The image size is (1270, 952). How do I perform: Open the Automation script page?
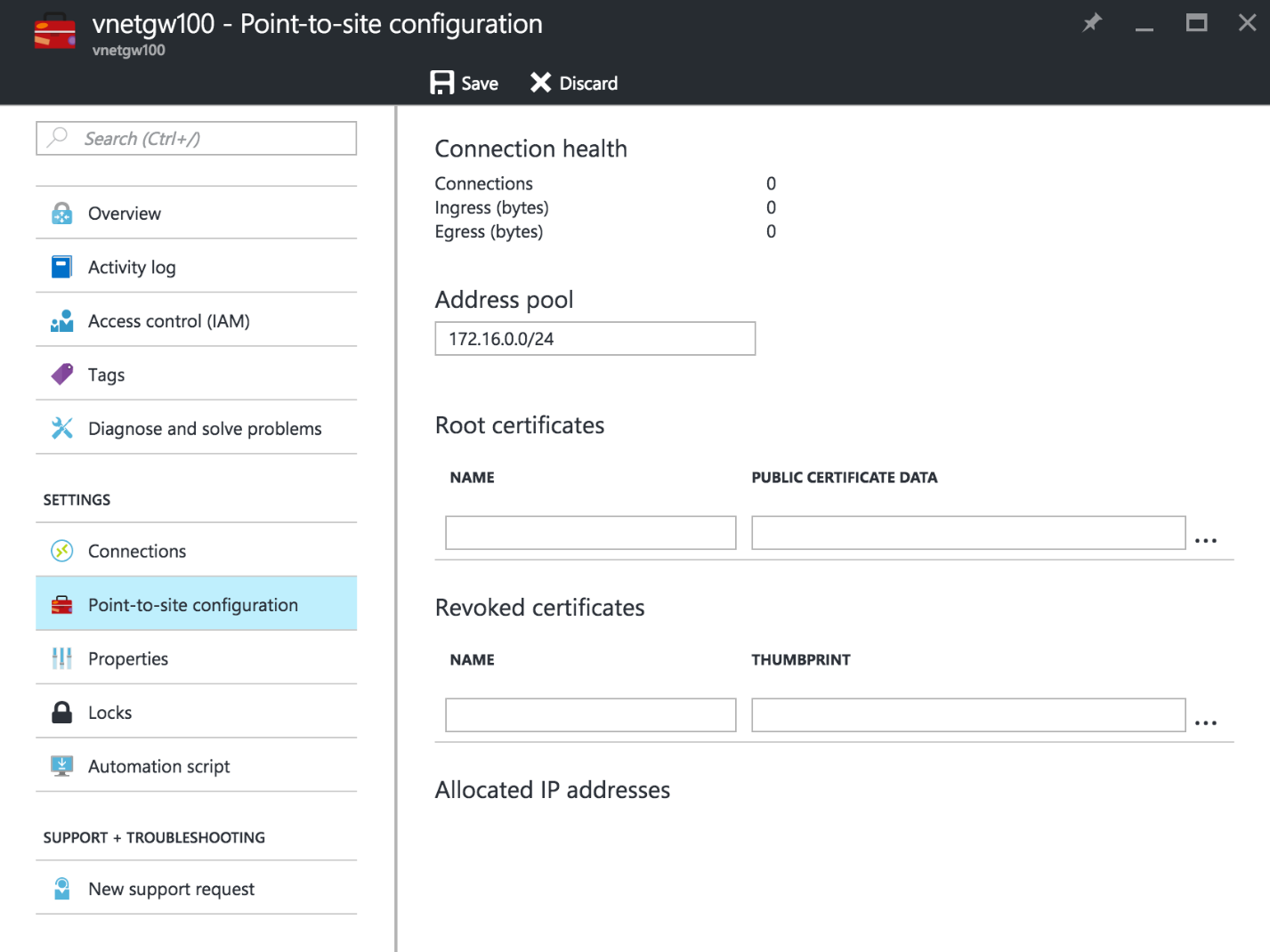point(158,767)
